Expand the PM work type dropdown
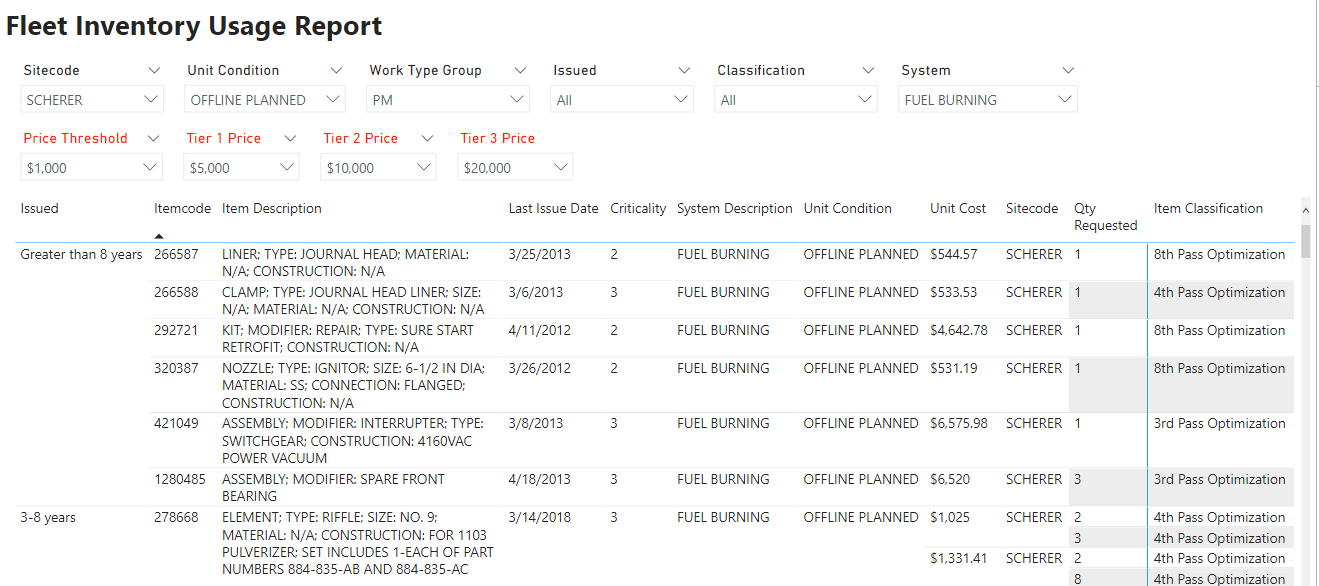The height and width of the screenshot is (586, 1319). coord(447,99)
